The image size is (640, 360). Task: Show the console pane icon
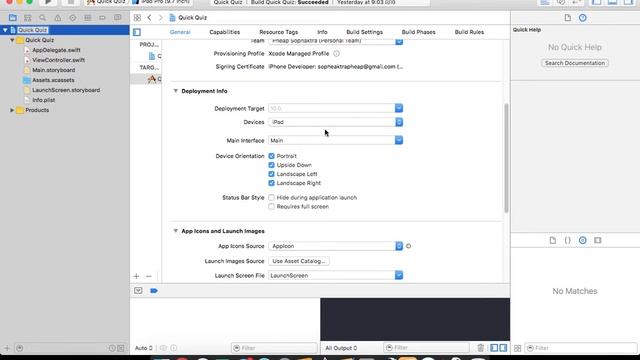[x=503, y=348]
